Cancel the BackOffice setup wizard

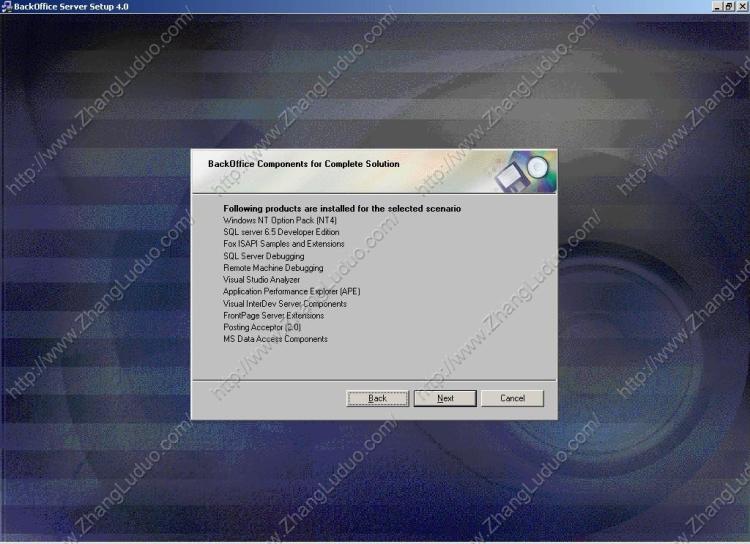pos(512,398)
